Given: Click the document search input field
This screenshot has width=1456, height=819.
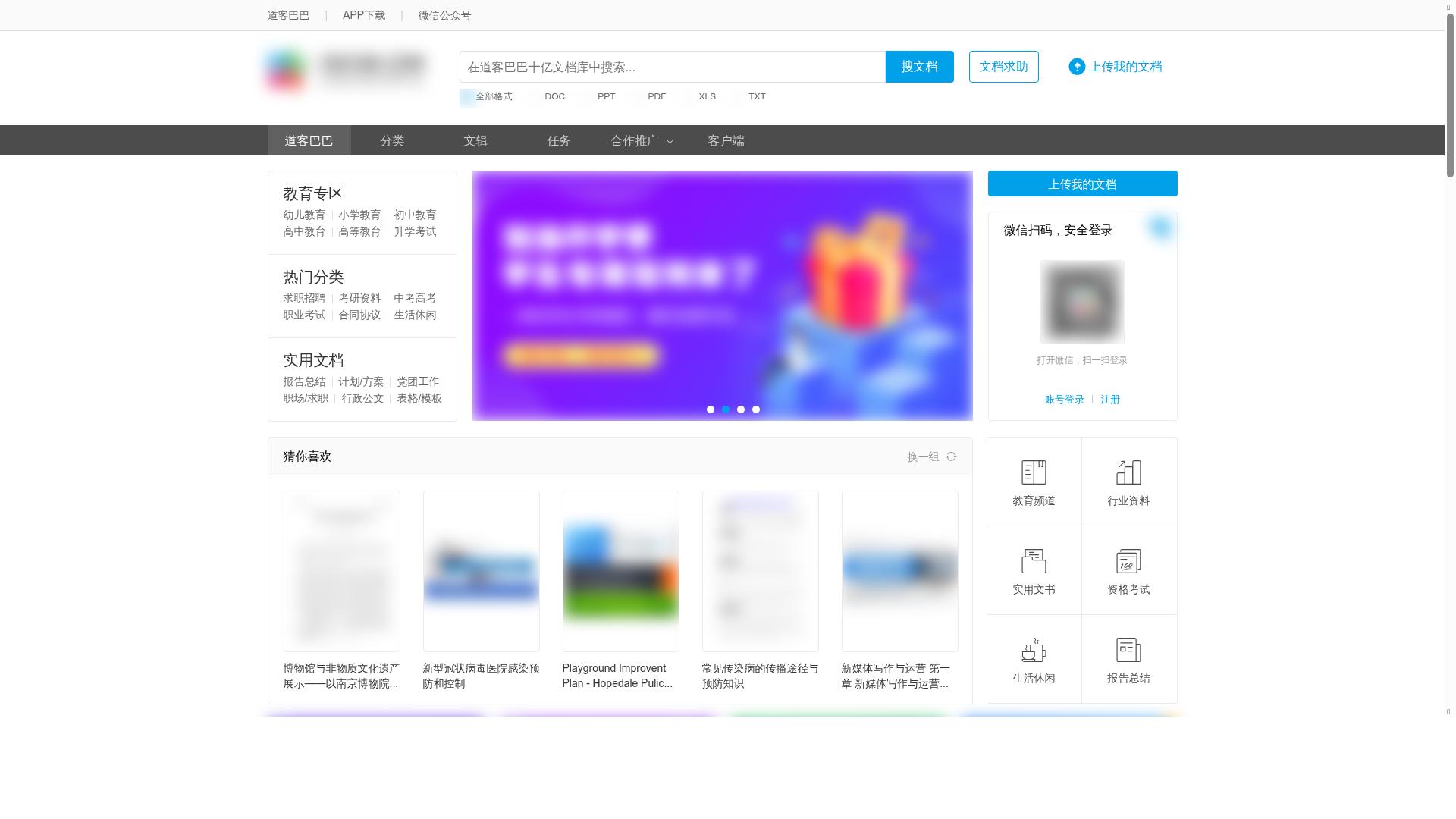Looking at the screenshot, I should (x=672, y=67).
